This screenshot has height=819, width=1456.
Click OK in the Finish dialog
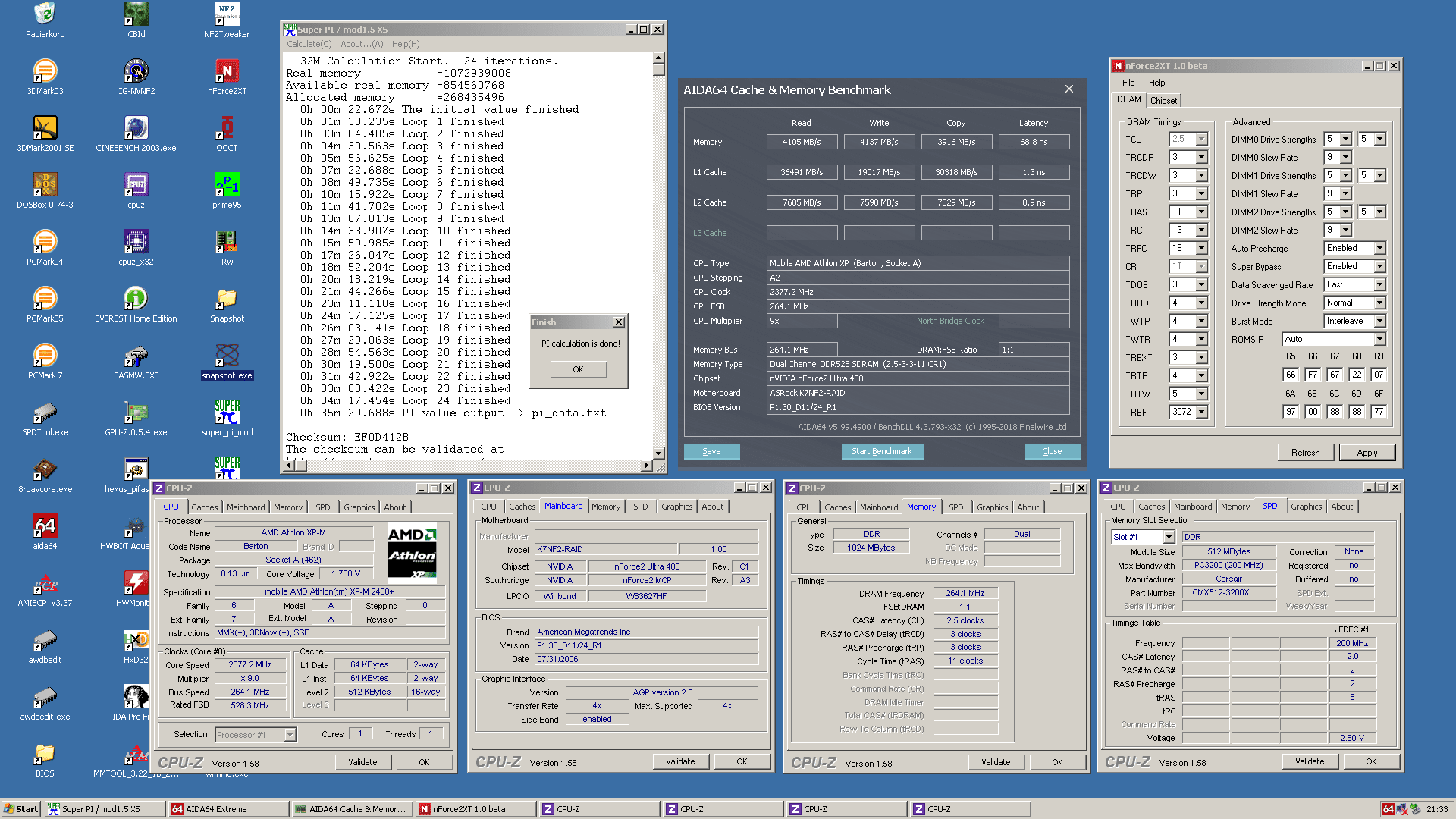coord(578,369)
